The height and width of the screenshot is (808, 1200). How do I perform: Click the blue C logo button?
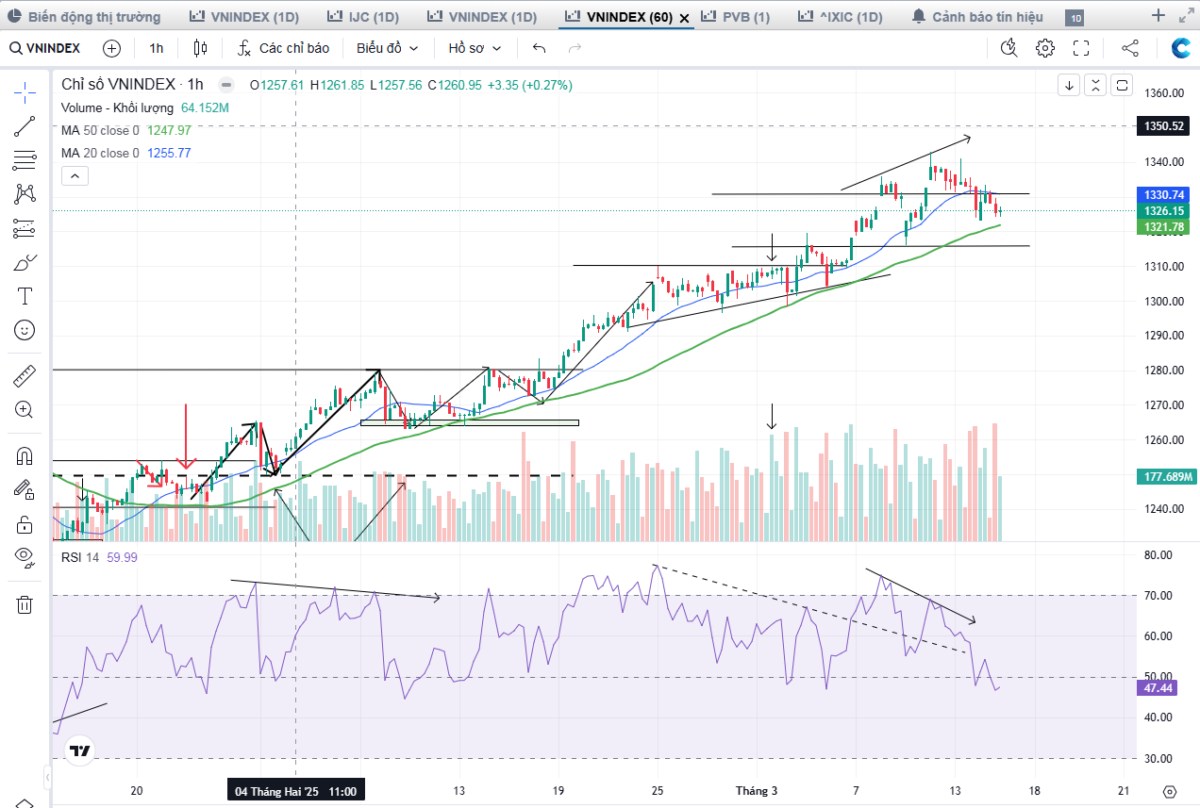[1181, 48]
